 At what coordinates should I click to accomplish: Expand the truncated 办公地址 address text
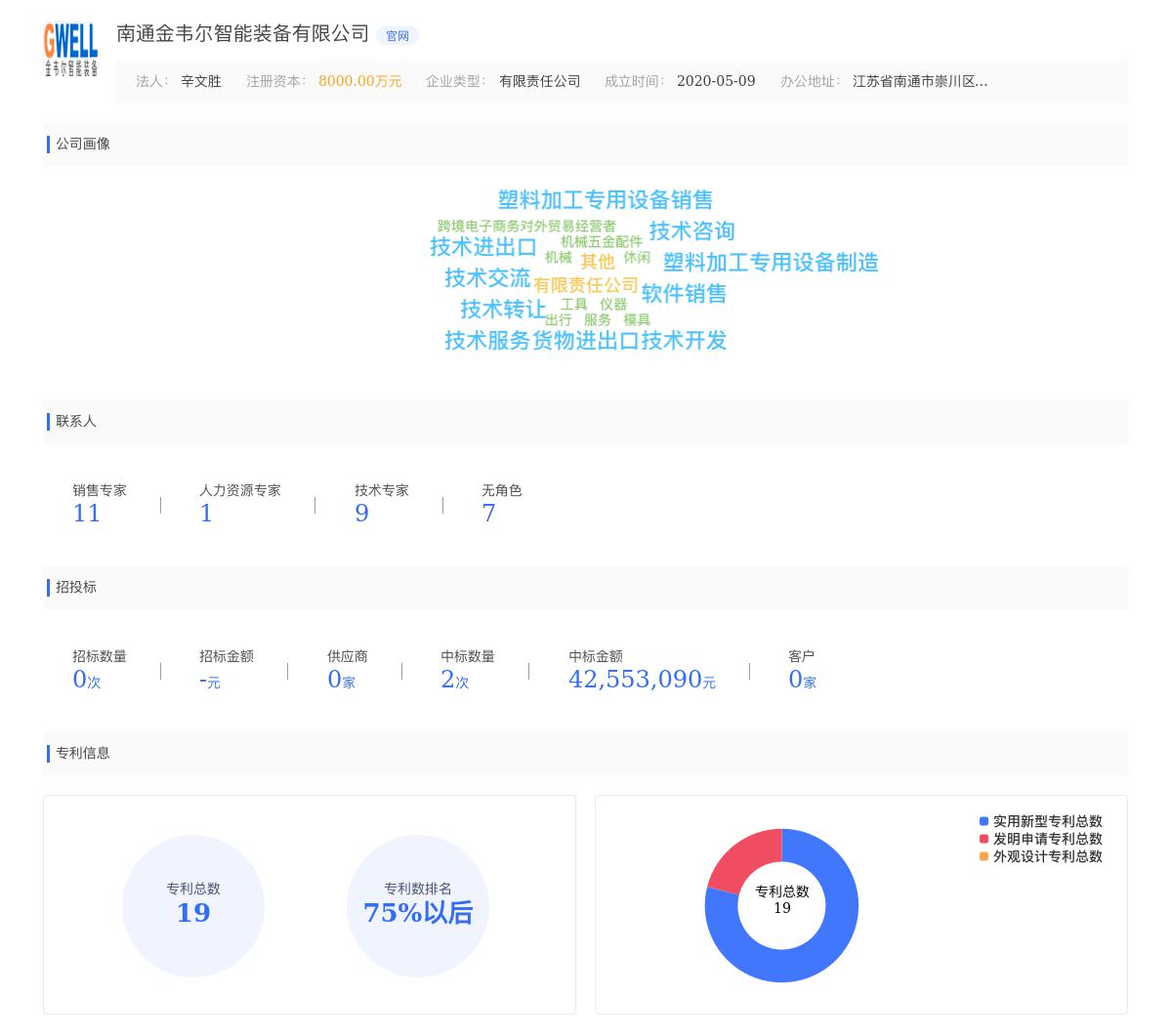click(919, 82)
